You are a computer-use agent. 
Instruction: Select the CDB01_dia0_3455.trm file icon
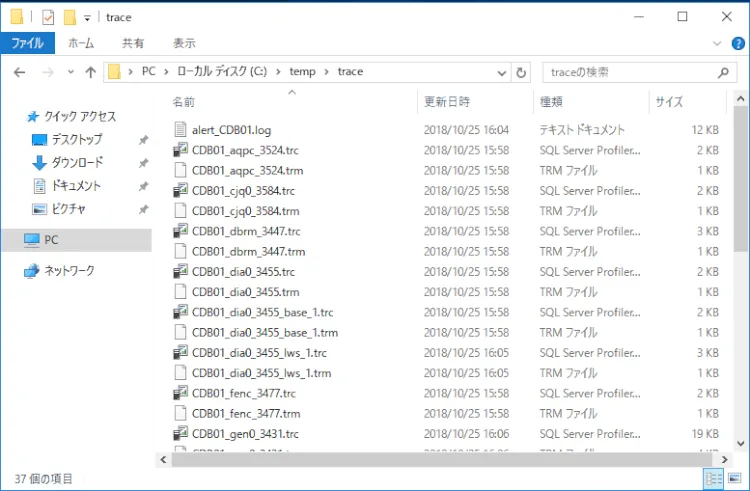coord(180,292)
